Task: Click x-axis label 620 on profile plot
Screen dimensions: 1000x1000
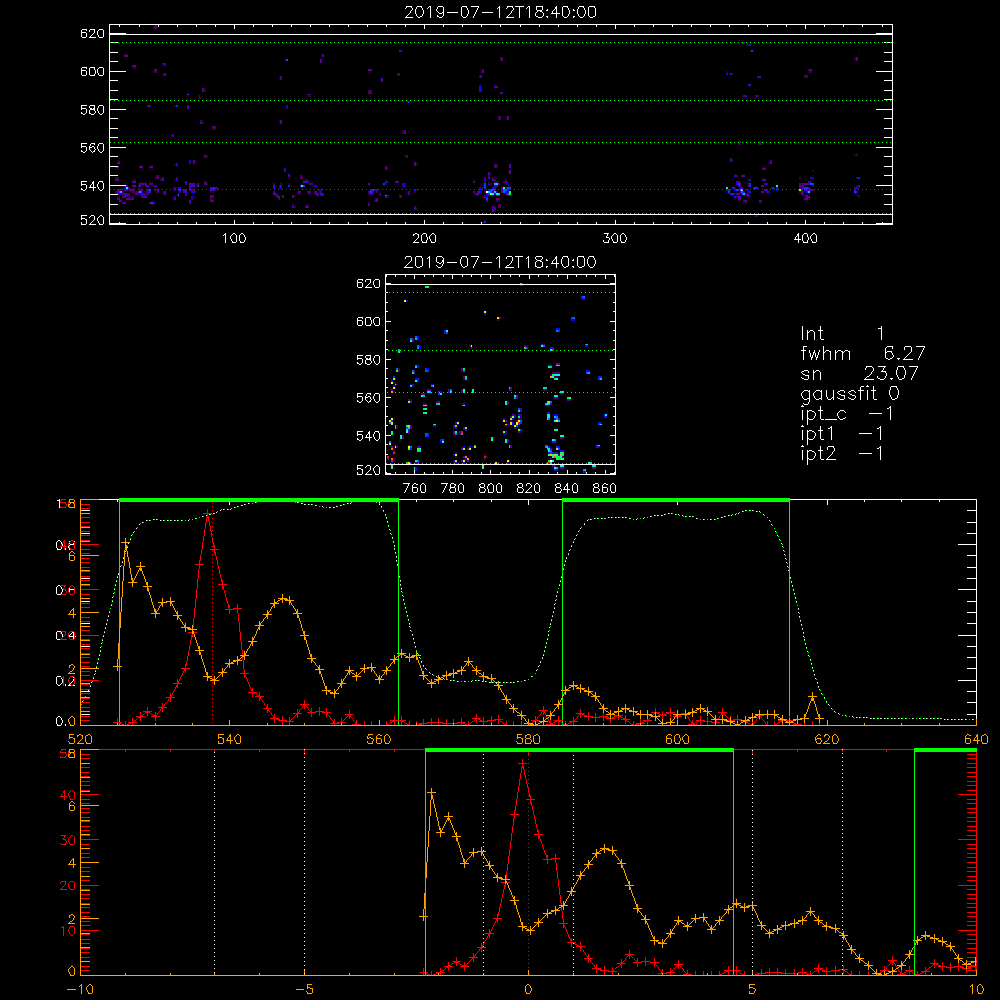Action: click(827, 739)
